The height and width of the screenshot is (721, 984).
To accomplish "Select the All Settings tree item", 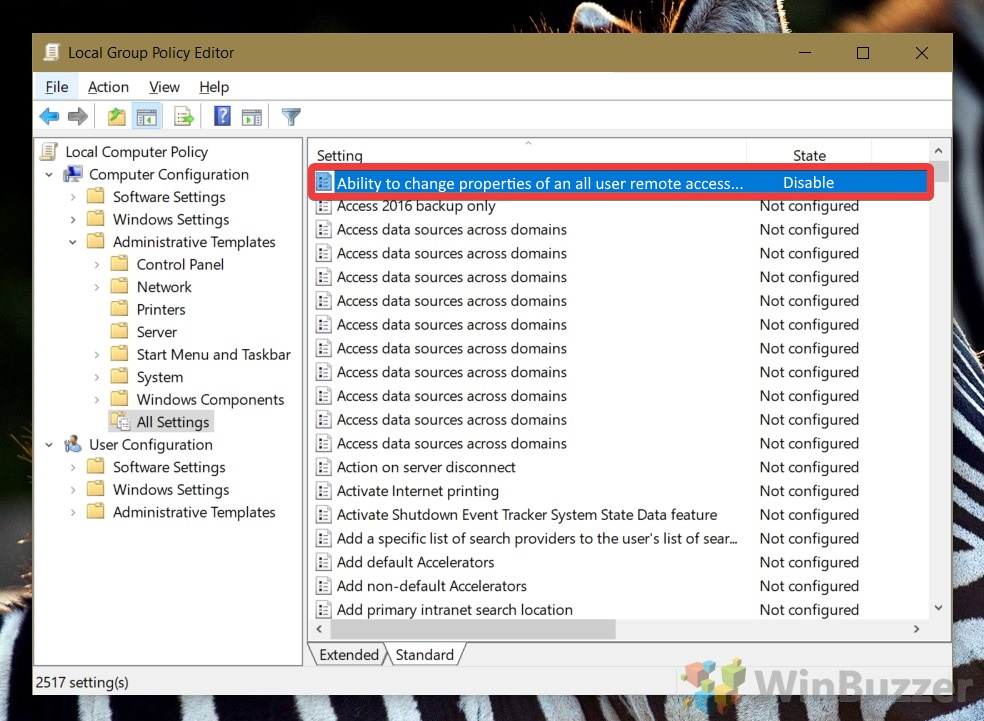I will (173, 422).
